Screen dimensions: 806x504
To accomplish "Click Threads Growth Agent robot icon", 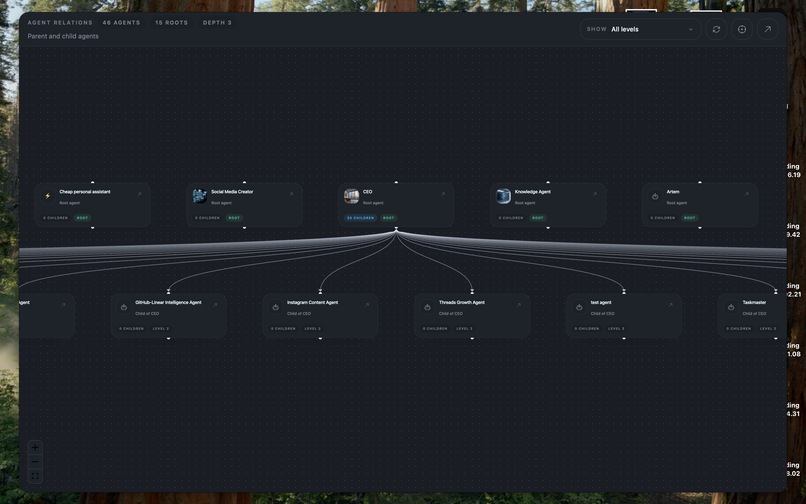I will [x=427, y=307].
